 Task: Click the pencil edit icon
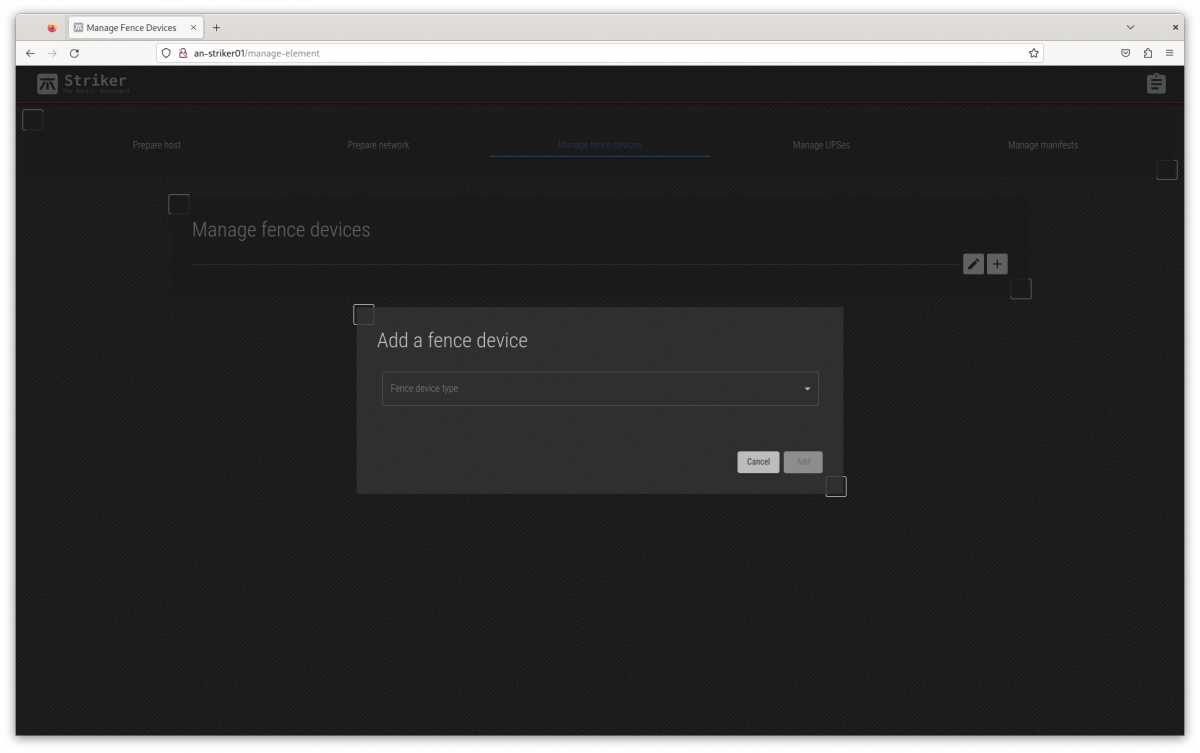pyautogui.click(x=973, y=264)
